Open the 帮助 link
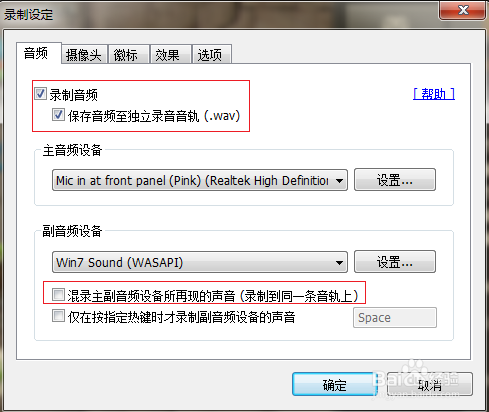 pyautogui.click(x=434, y=94)
